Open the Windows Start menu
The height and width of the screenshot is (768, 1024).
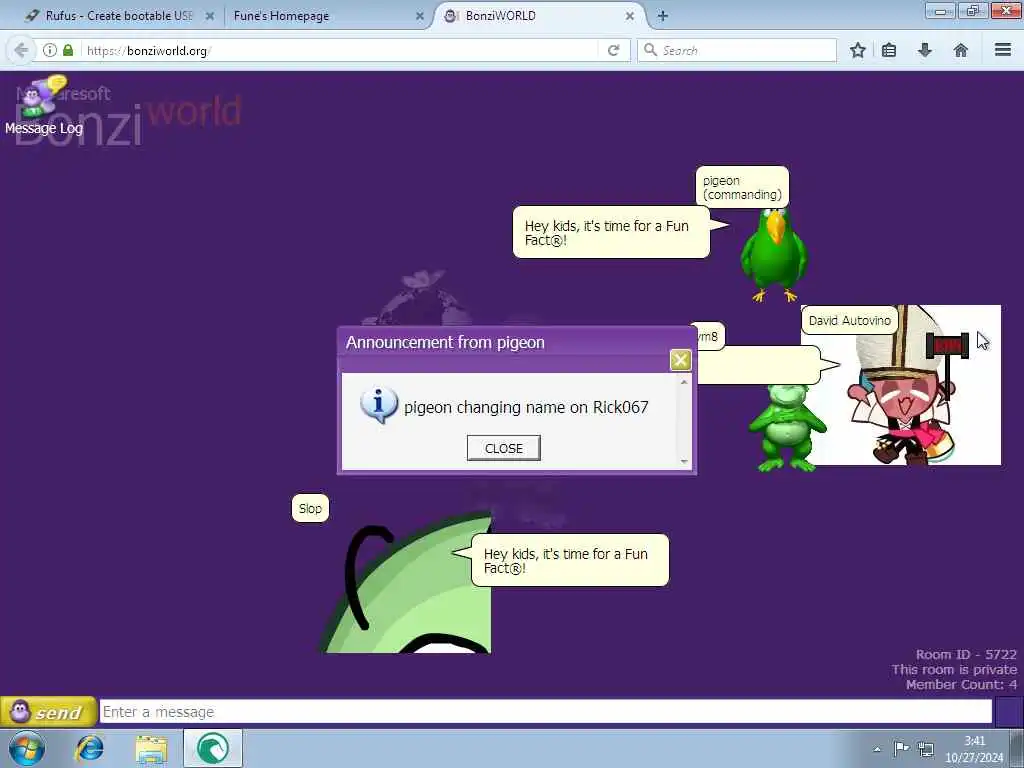(27, 748)
